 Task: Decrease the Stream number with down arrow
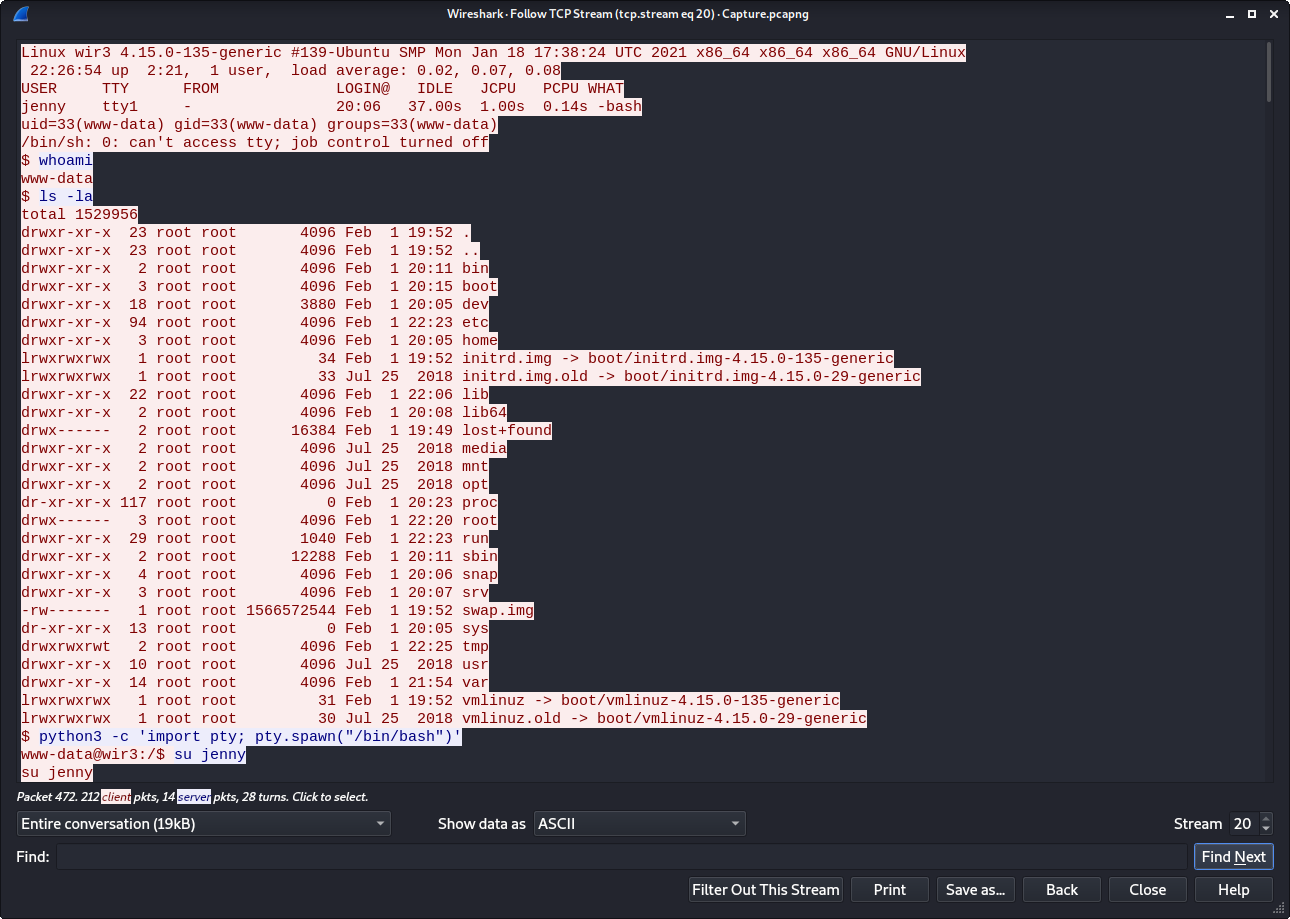click(1266, 830)
